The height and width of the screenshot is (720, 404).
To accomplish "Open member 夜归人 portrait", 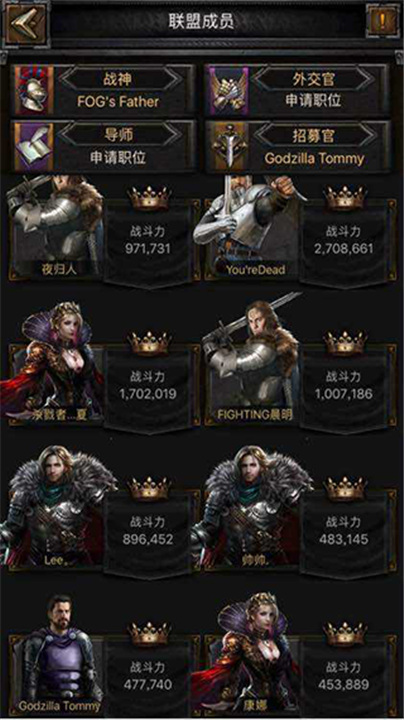I will (56, 227).
